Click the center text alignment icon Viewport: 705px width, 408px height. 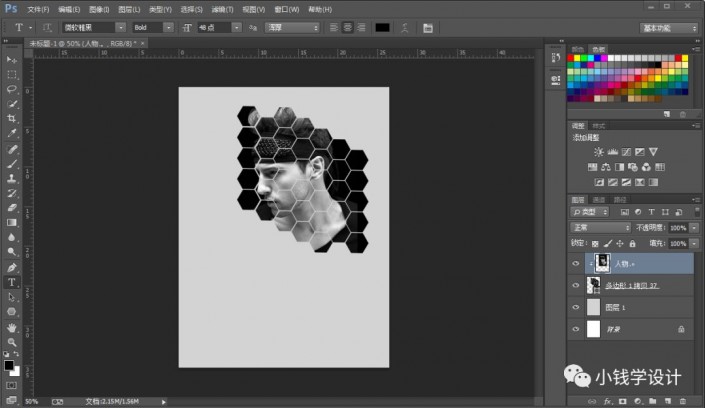tap(346, 27)
